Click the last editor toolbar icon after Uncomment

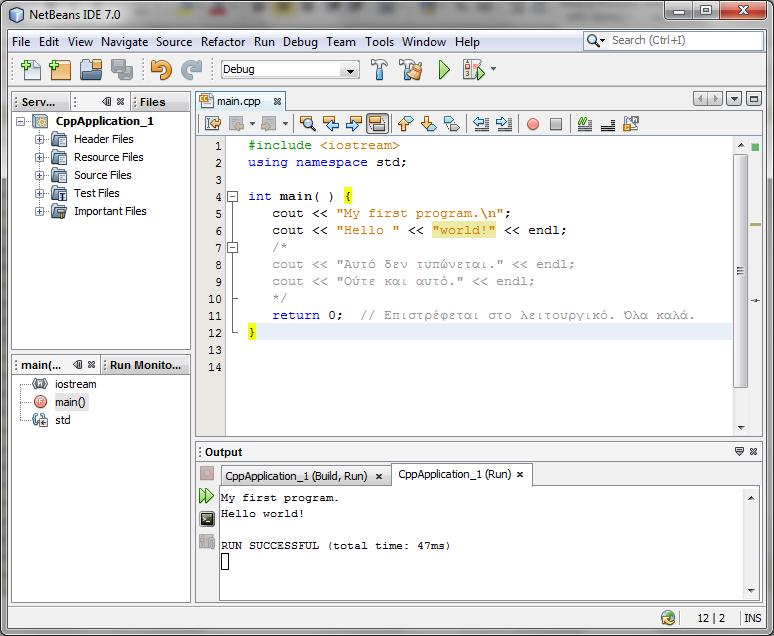pyautogui.click(x=631, y=123)
